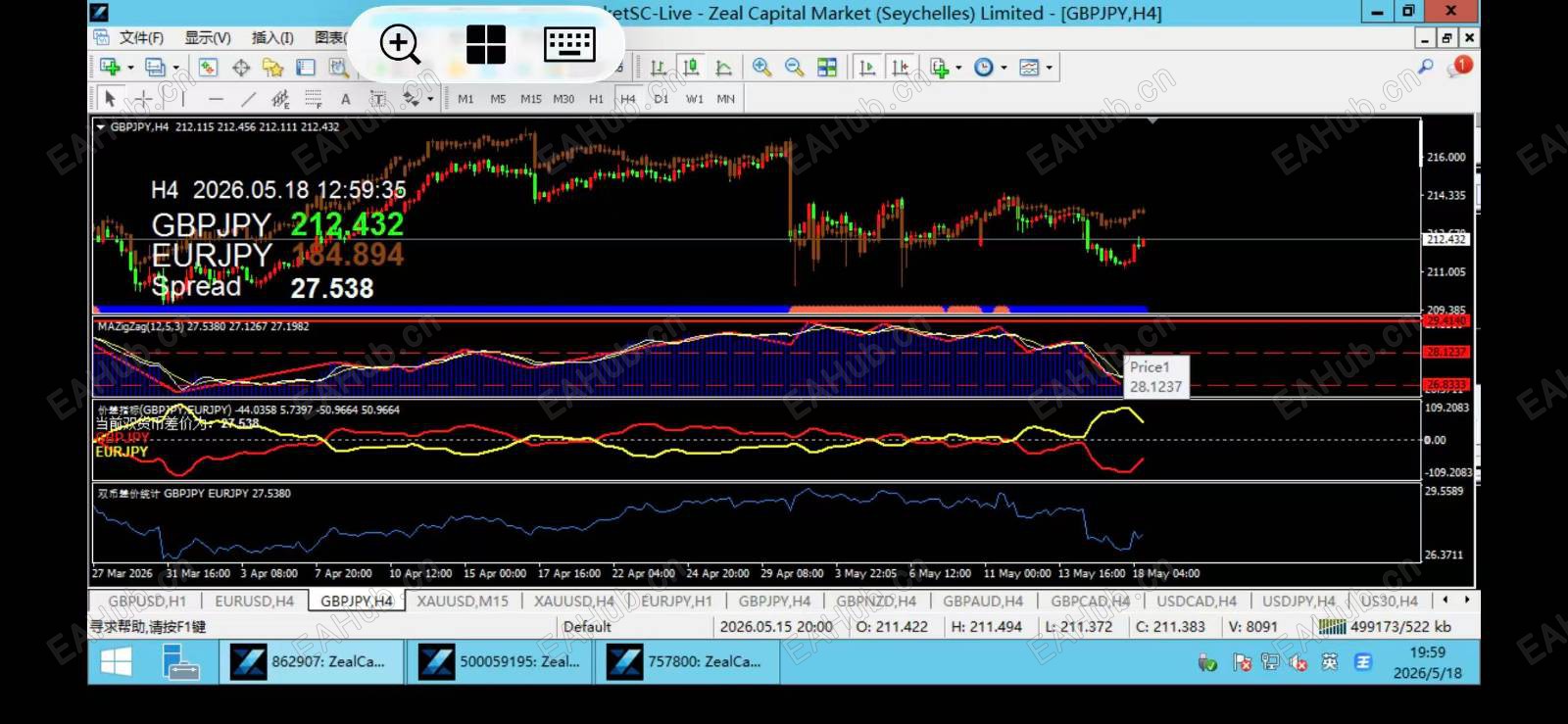This screenshot has height=724, width=1568.
Task: Open the Navigator star-folder icon
Action: [x=273, y=67]
